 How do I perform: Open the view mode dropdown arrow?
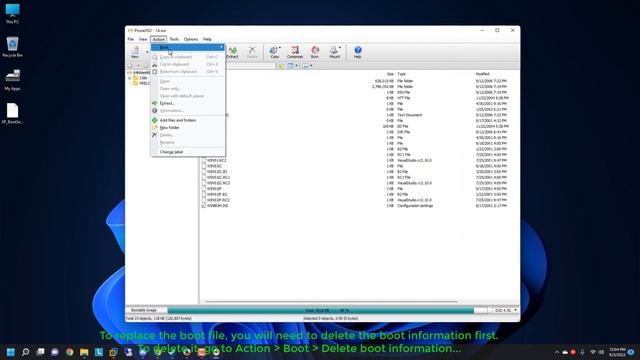(296, 66)
